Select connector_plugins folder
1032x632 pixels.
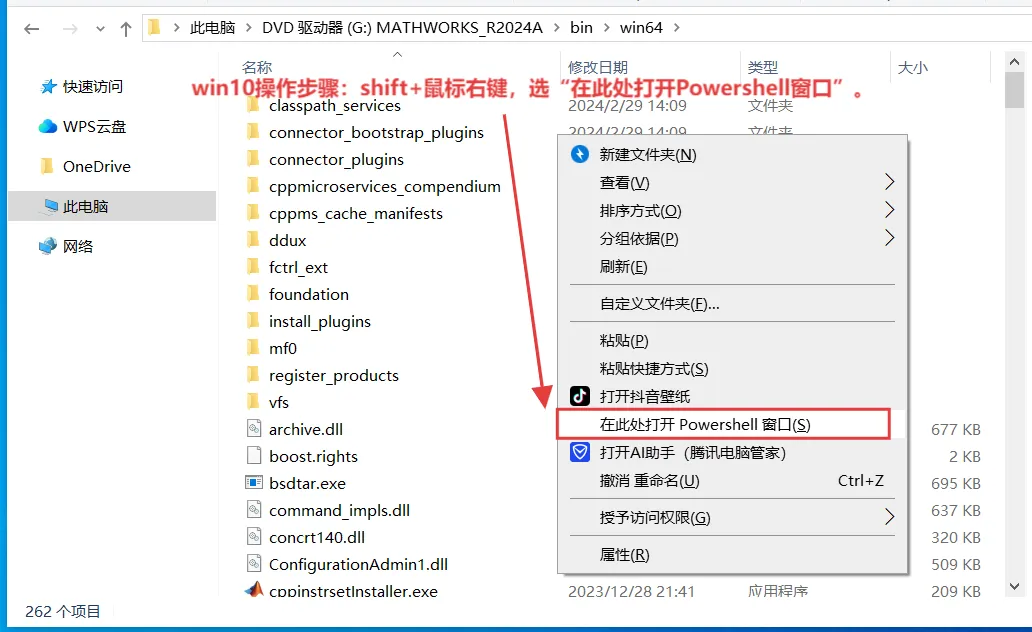tap(336, 159)
